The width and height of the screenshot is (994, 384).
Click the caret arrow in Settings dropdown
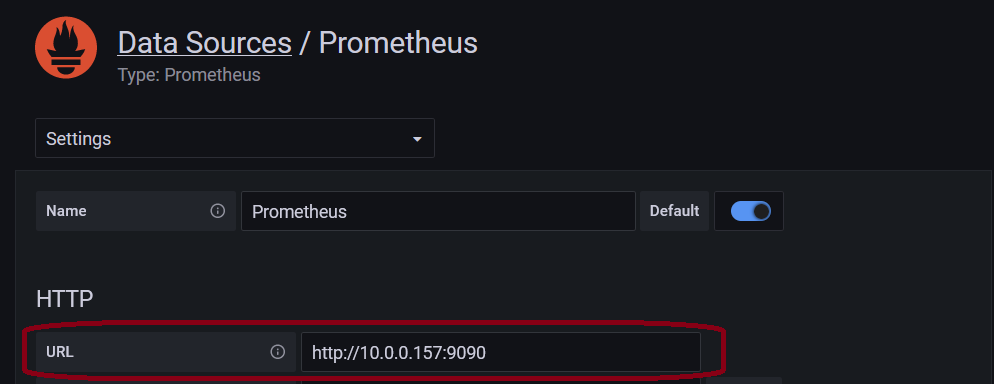click(x=417, y=139)
